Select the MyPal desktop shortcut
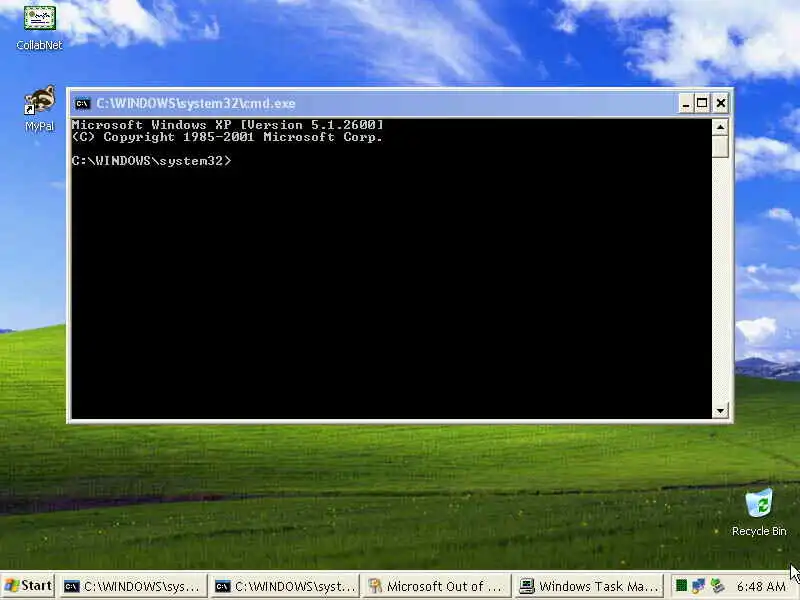This screenshot has height=600, width=800. tap(39, 109)
